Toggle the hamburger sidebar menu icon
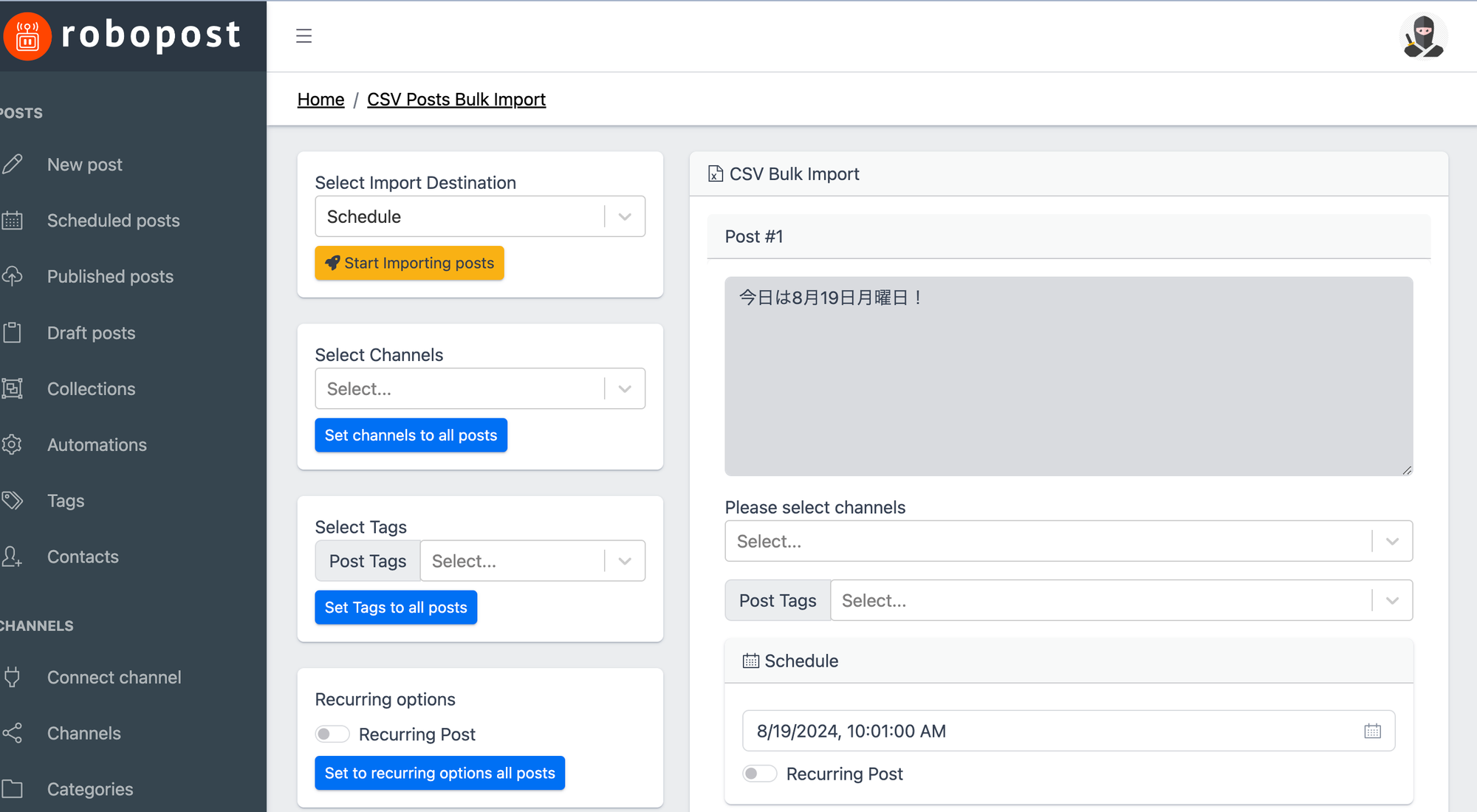The width and height of the screenshot is (1477, 812). coord(304,35)
